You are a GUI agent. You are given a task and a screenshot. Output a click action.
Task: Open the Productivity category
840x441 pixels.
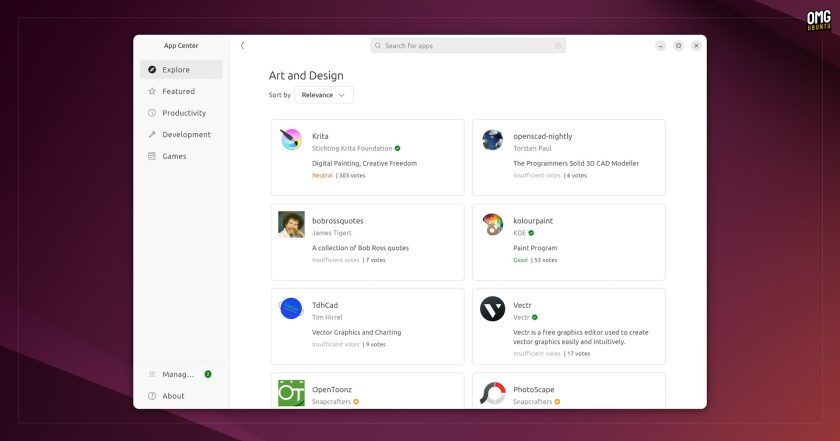(181, 113)
